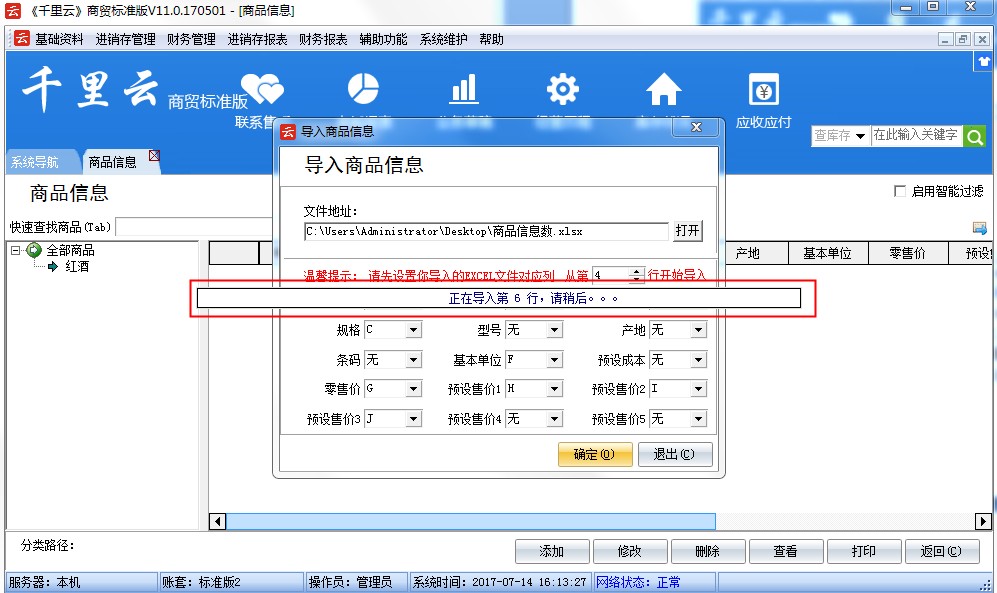Open the 规格 column dropdown
997x593 pixels.
tap(413, 330)
